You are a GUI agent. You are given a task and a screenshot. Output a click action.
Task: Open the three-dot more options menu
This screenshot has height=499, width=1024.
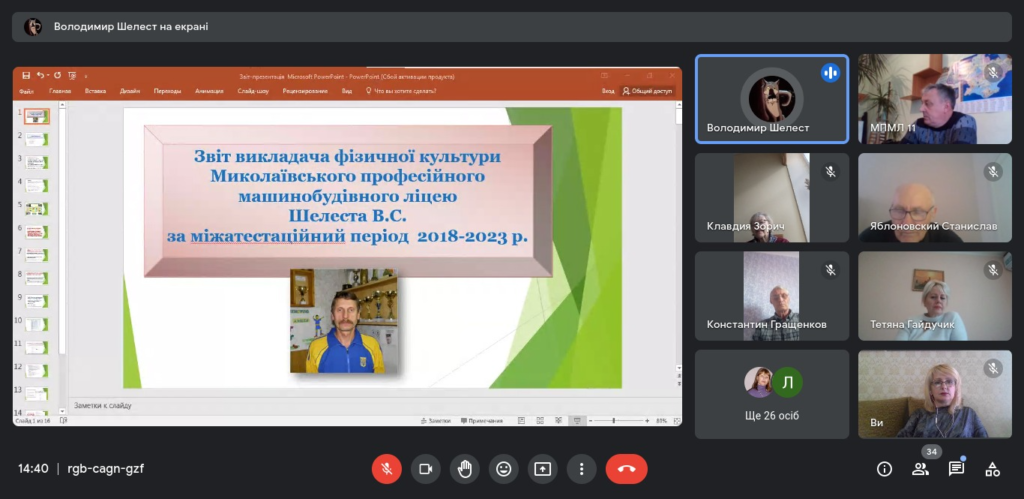581,469
